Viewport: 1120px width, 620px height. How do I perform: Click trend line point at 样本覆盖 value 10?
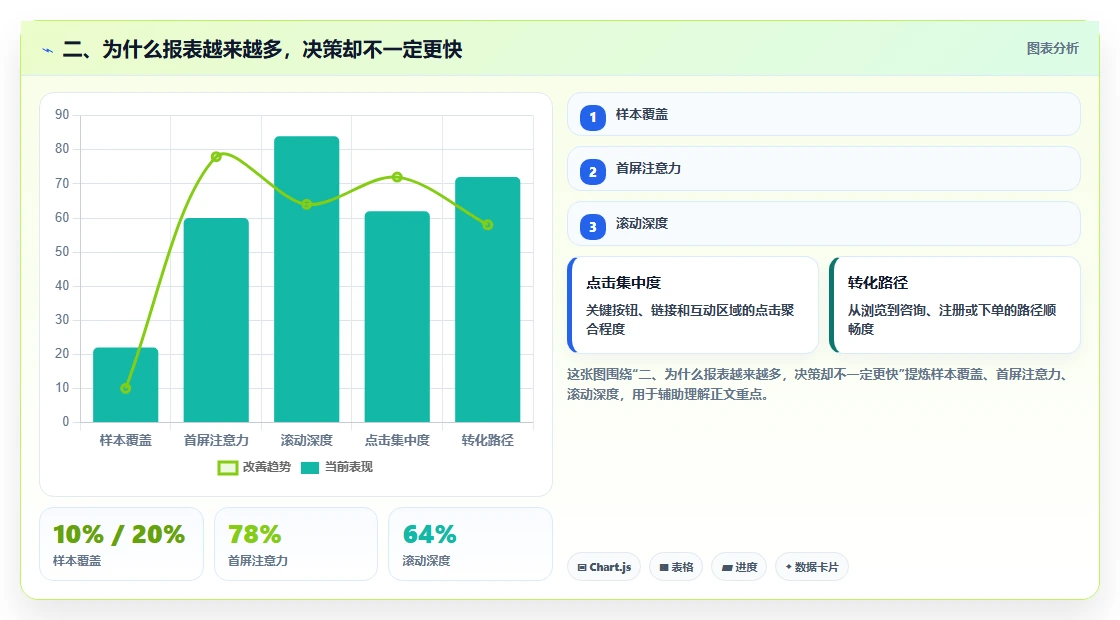(126, 388)
